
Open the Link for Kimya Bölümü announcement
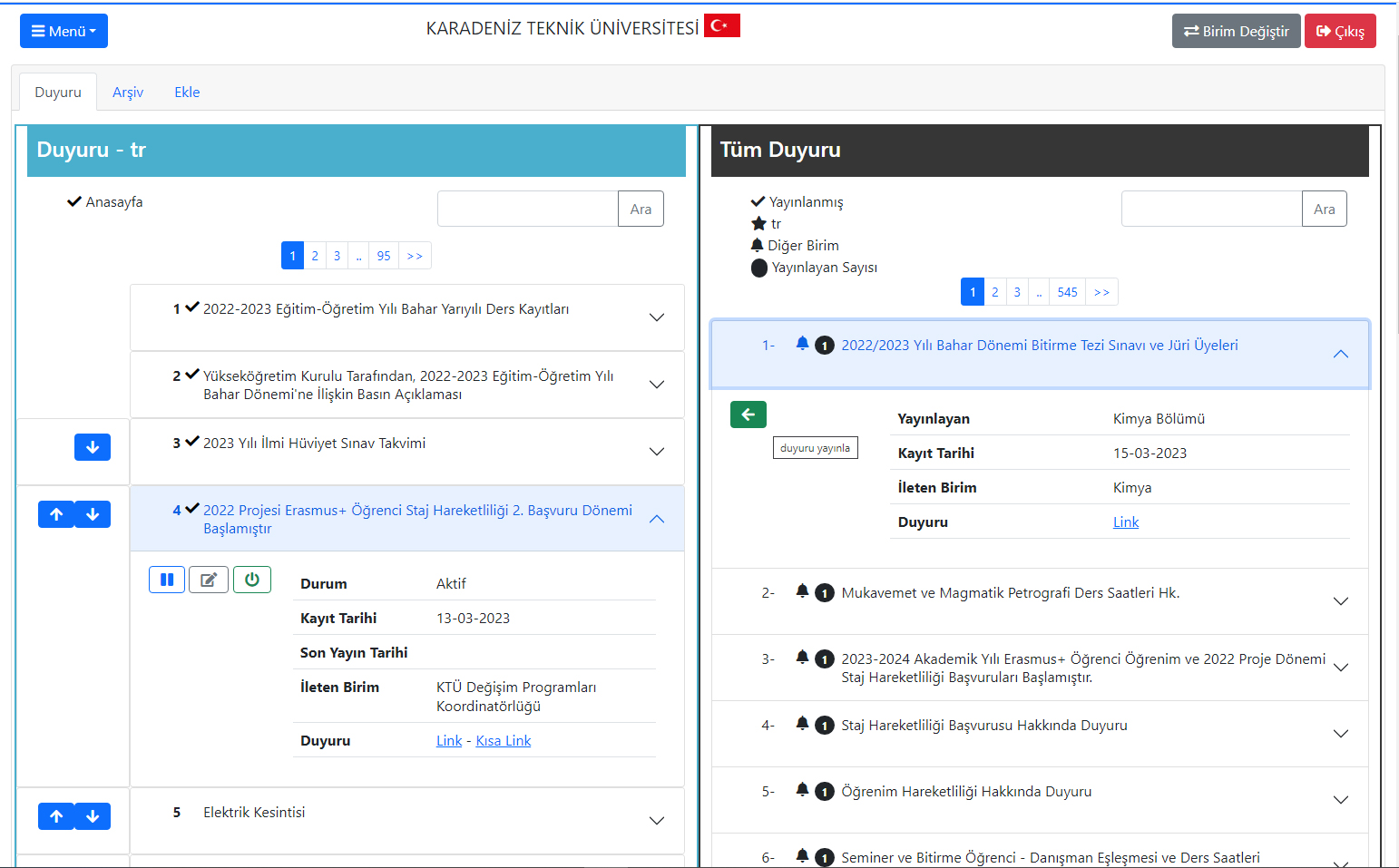pos(1126,522)
